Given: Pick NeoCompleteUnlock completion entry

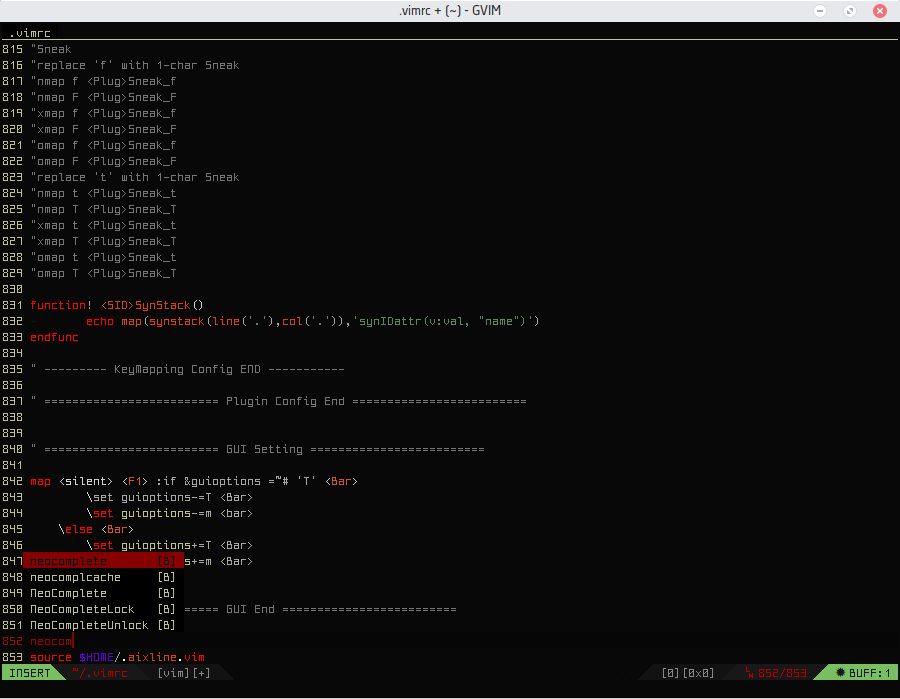Looking at the screenshot, I should 103,626.
